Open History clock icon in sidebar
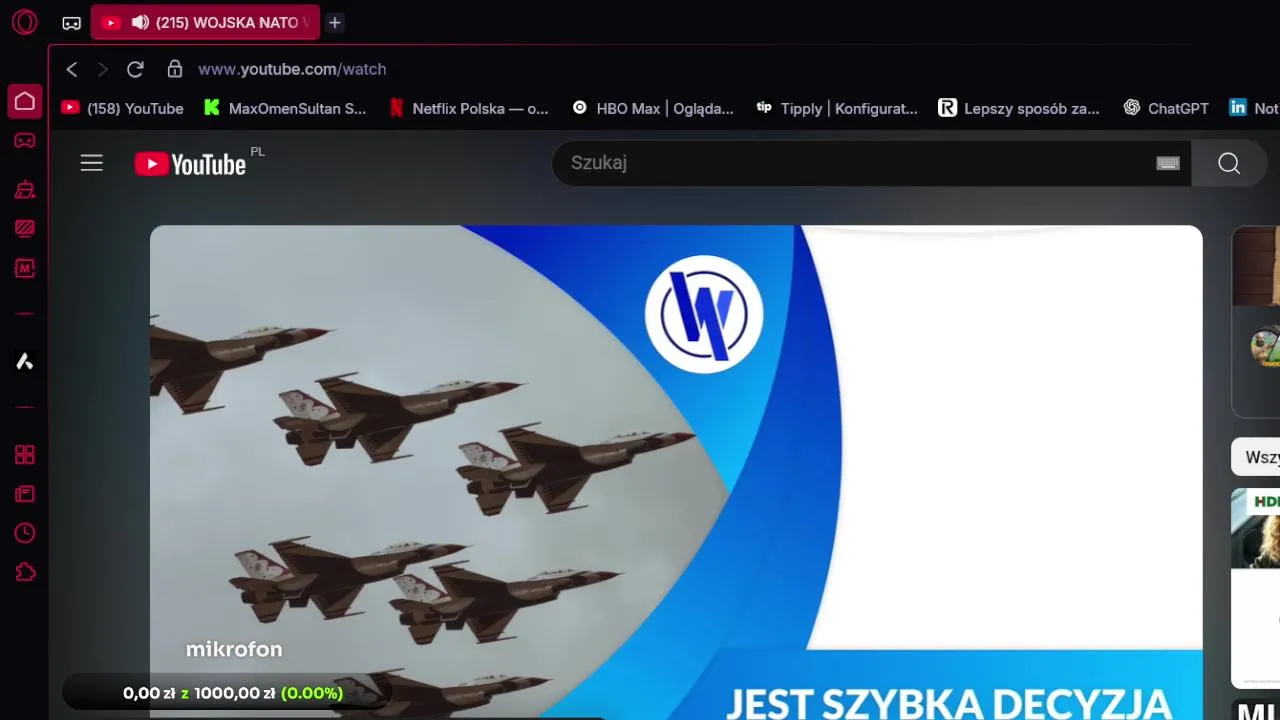 pyautogui.click(x=25, y=533)
